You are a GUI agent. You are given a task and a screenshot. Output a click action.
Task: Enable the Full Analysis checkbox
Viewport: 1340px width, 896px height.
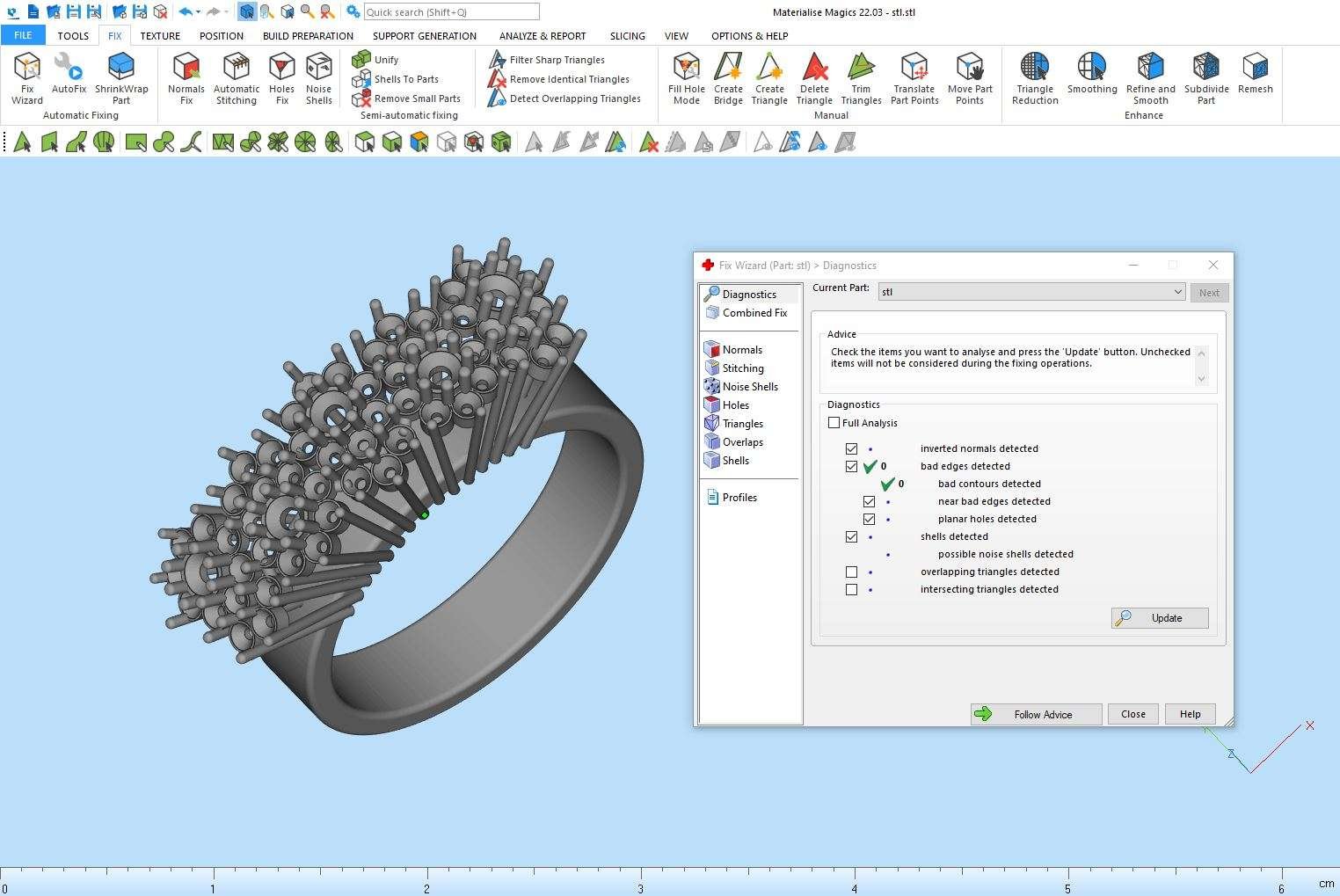(x=834, y=423)
